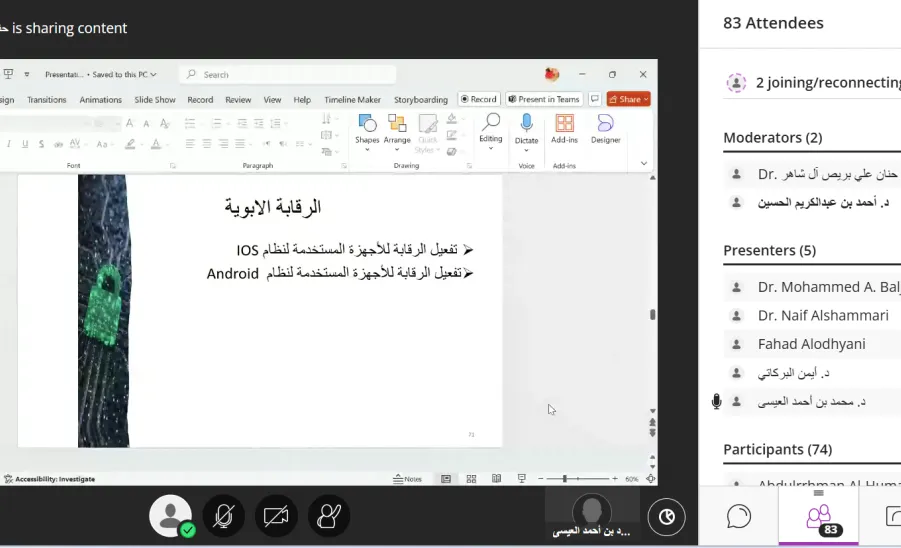Open the Timeline Maker tab
This screenshot has height=548, width=901.
tap(352, 99)
